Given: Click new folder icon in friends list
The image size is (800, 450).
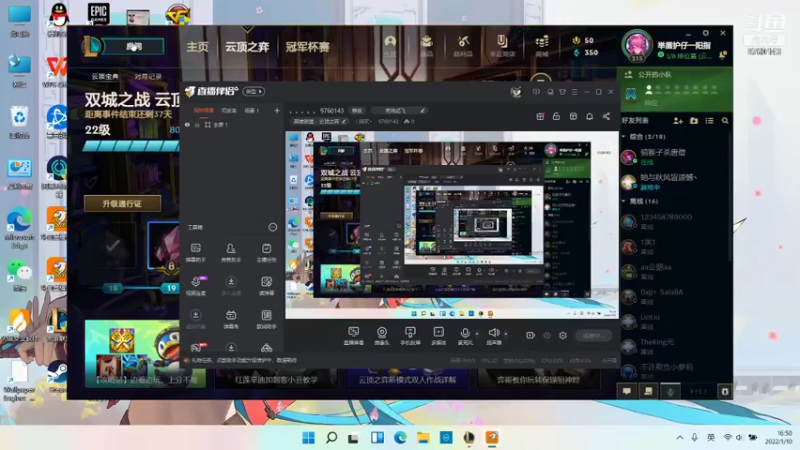Looking at the screenshot, I should 694,121.
